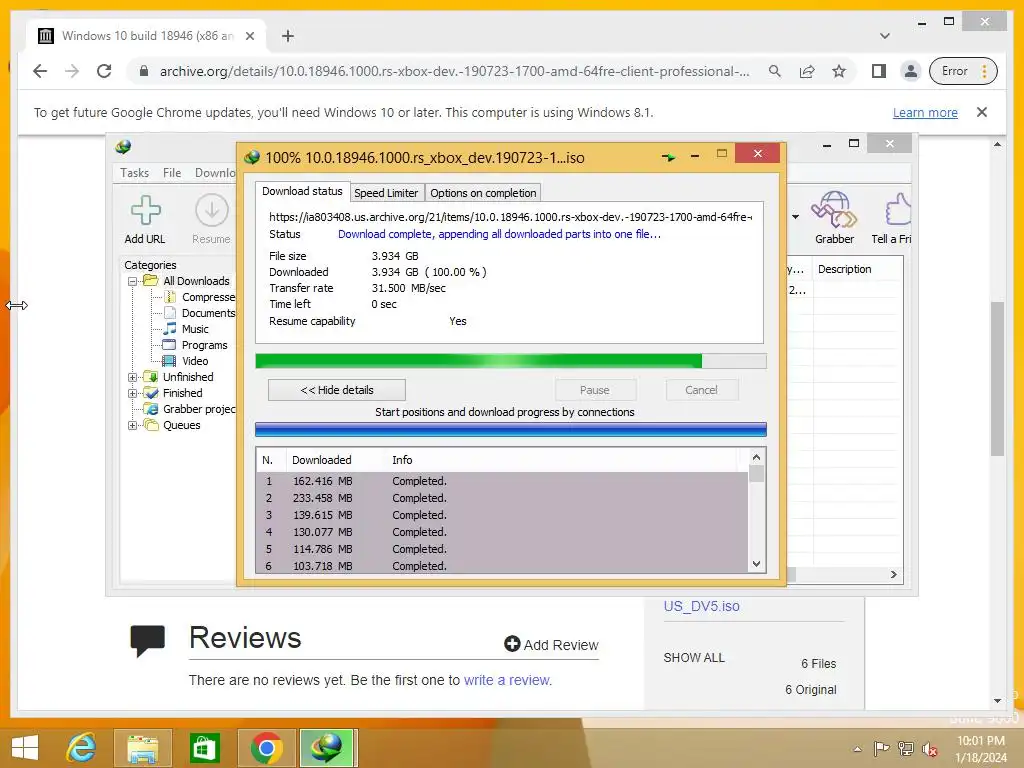The height and width of the screenshot is (768, 1024).
Task: Select the Music category note icon
Action: [x=170, y=328]
